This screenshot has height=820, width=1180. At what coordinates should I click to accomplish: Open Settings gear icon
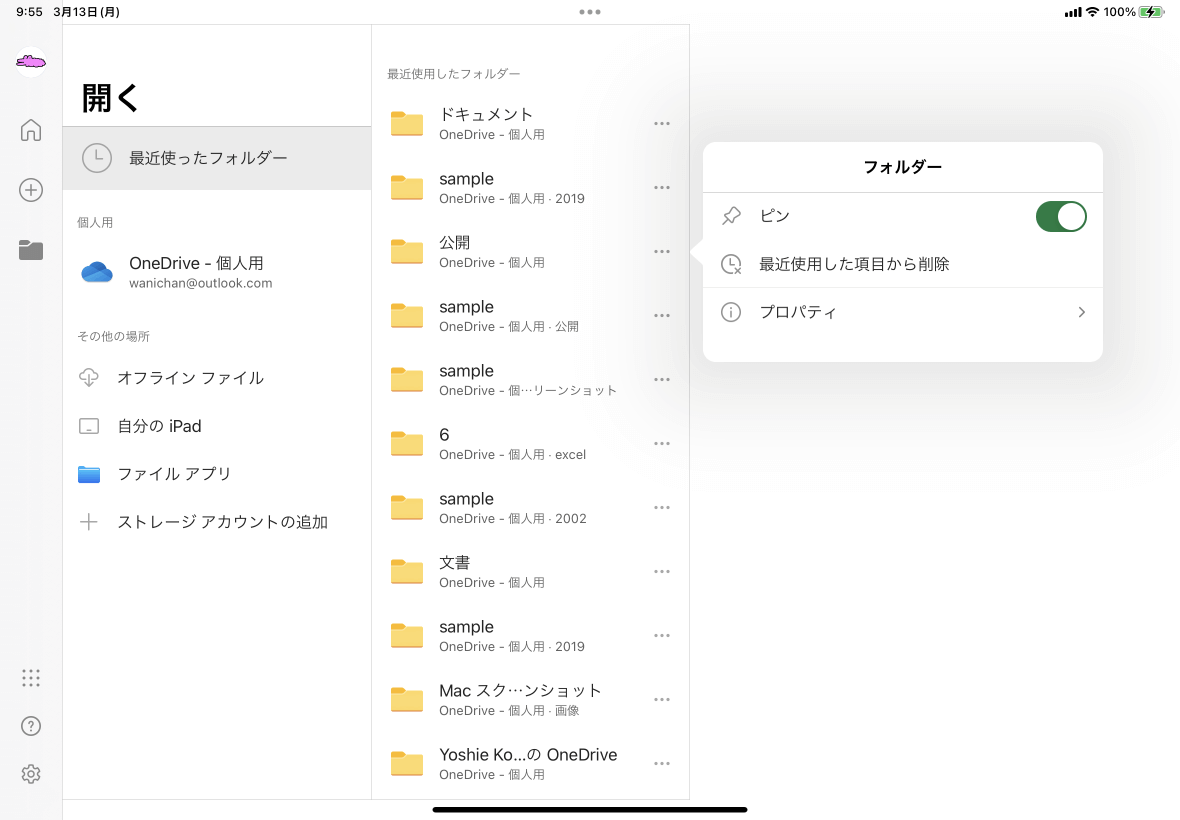(x=31, y=774)
